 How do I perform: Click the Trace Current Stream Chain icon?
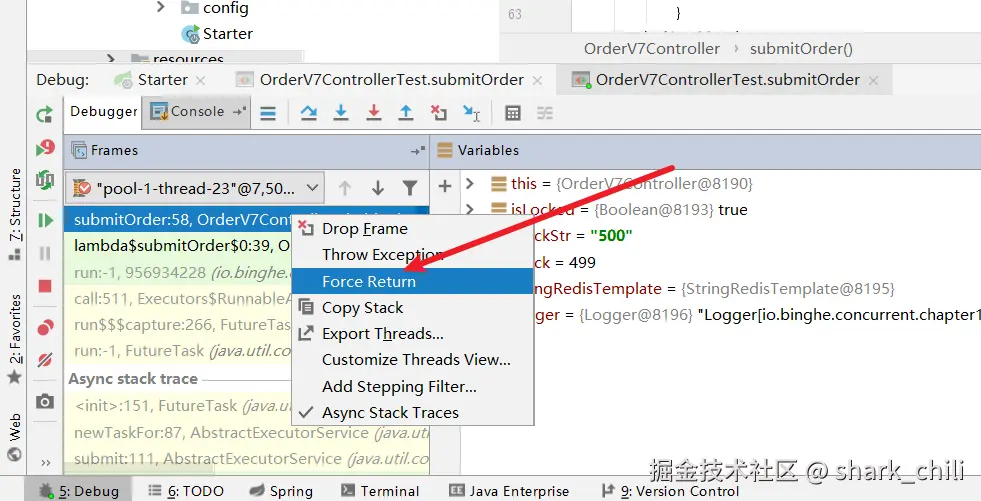click(x=545, y=113)
